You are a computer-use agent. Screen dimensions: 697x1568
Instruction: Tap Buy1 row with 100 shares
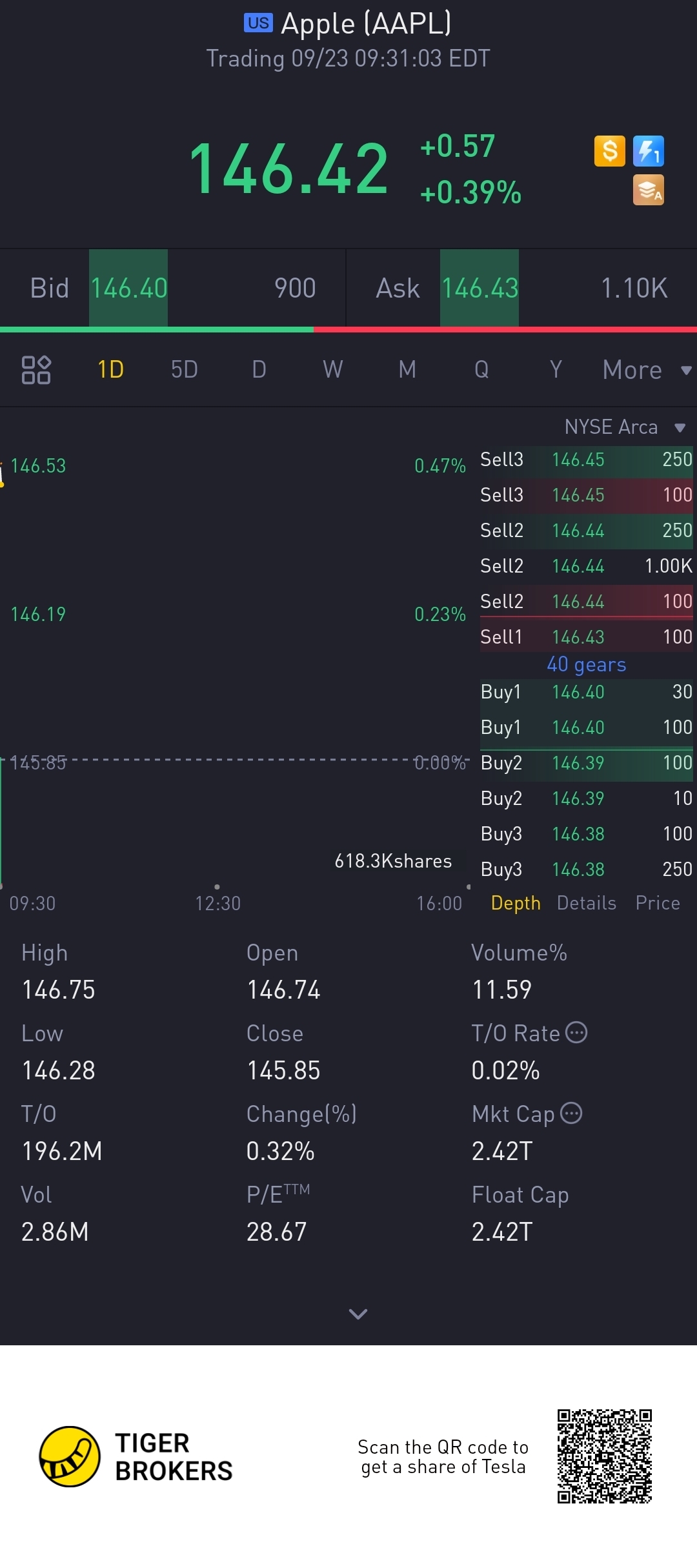[x=586, y=728]
